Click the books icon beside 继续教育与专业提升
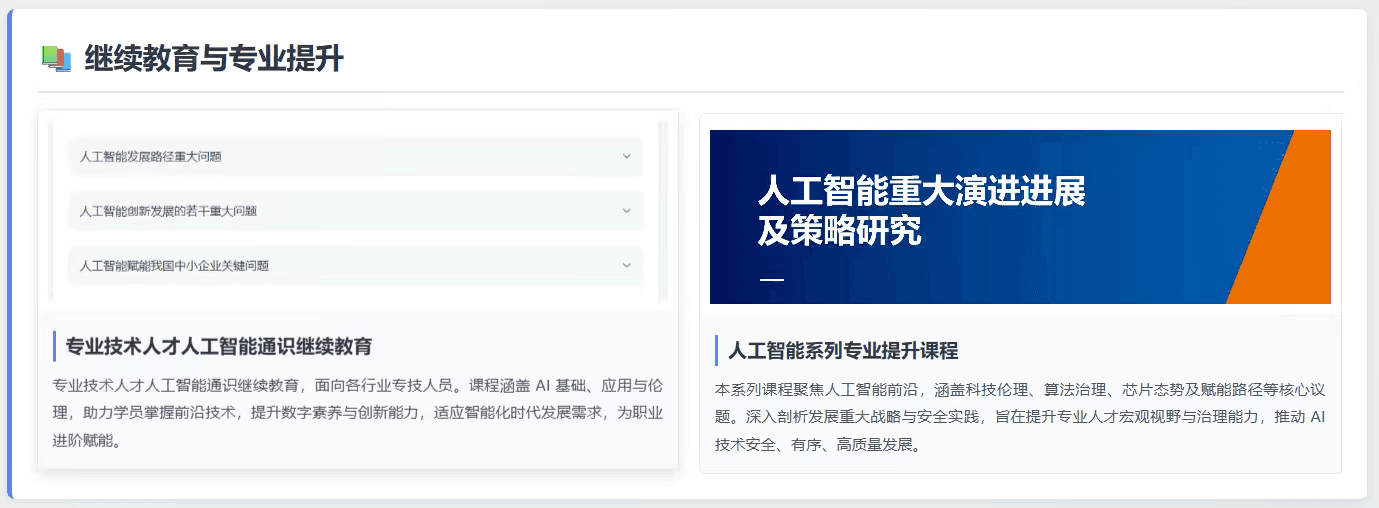 56,59
